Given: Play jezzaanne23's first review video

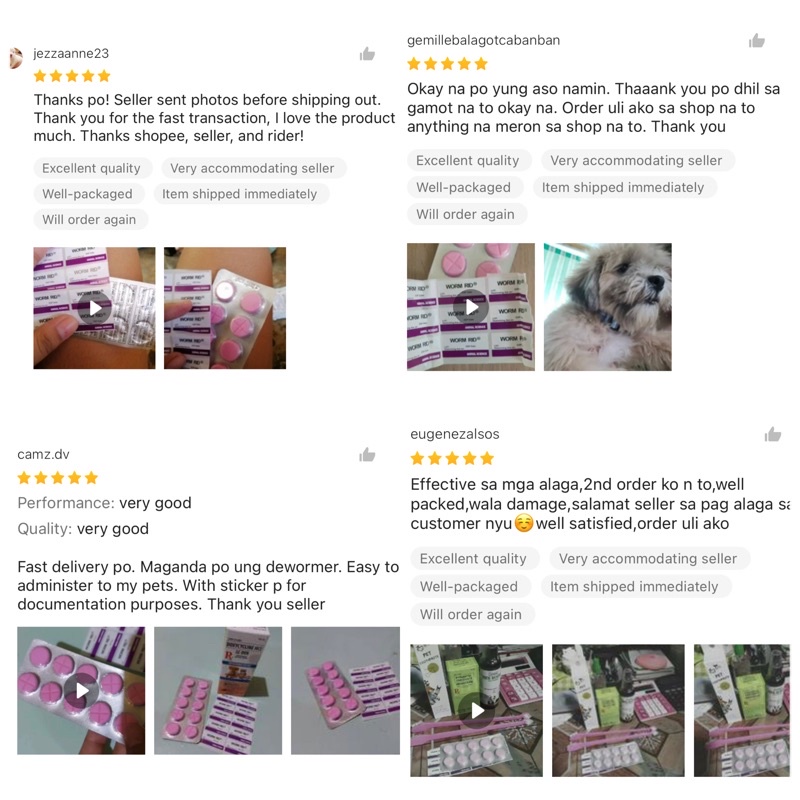Looking at the screenshot, I should click(x=94, y=308).
